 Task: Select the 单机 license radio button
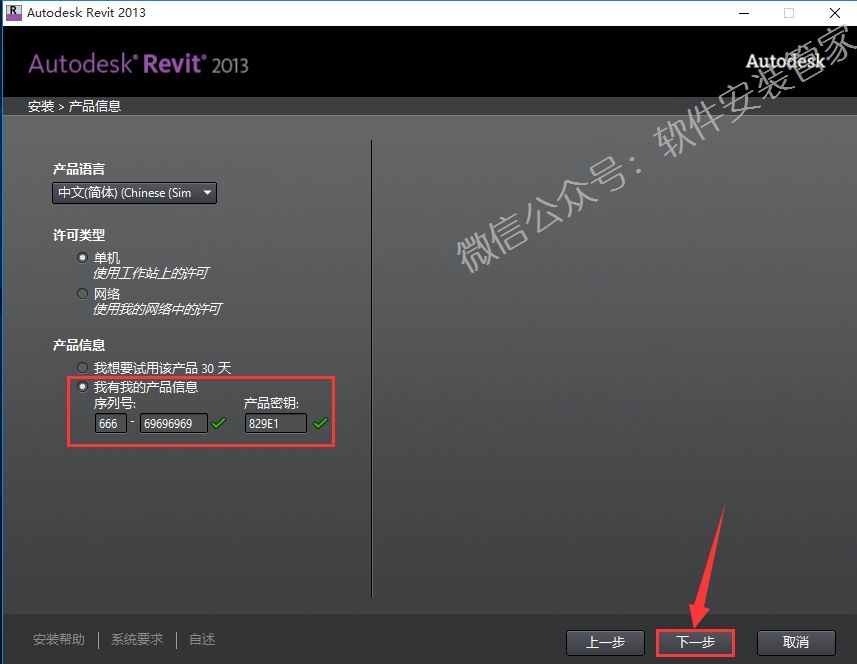pos(82,257)
